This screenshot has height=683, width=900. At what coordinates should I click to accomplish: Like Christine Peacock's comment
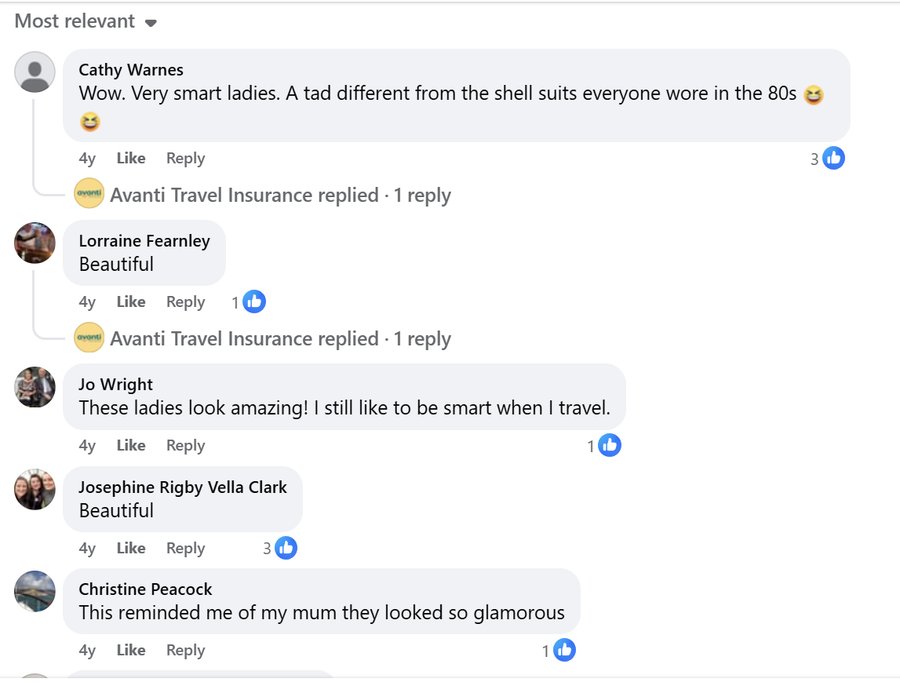[131, 650]
